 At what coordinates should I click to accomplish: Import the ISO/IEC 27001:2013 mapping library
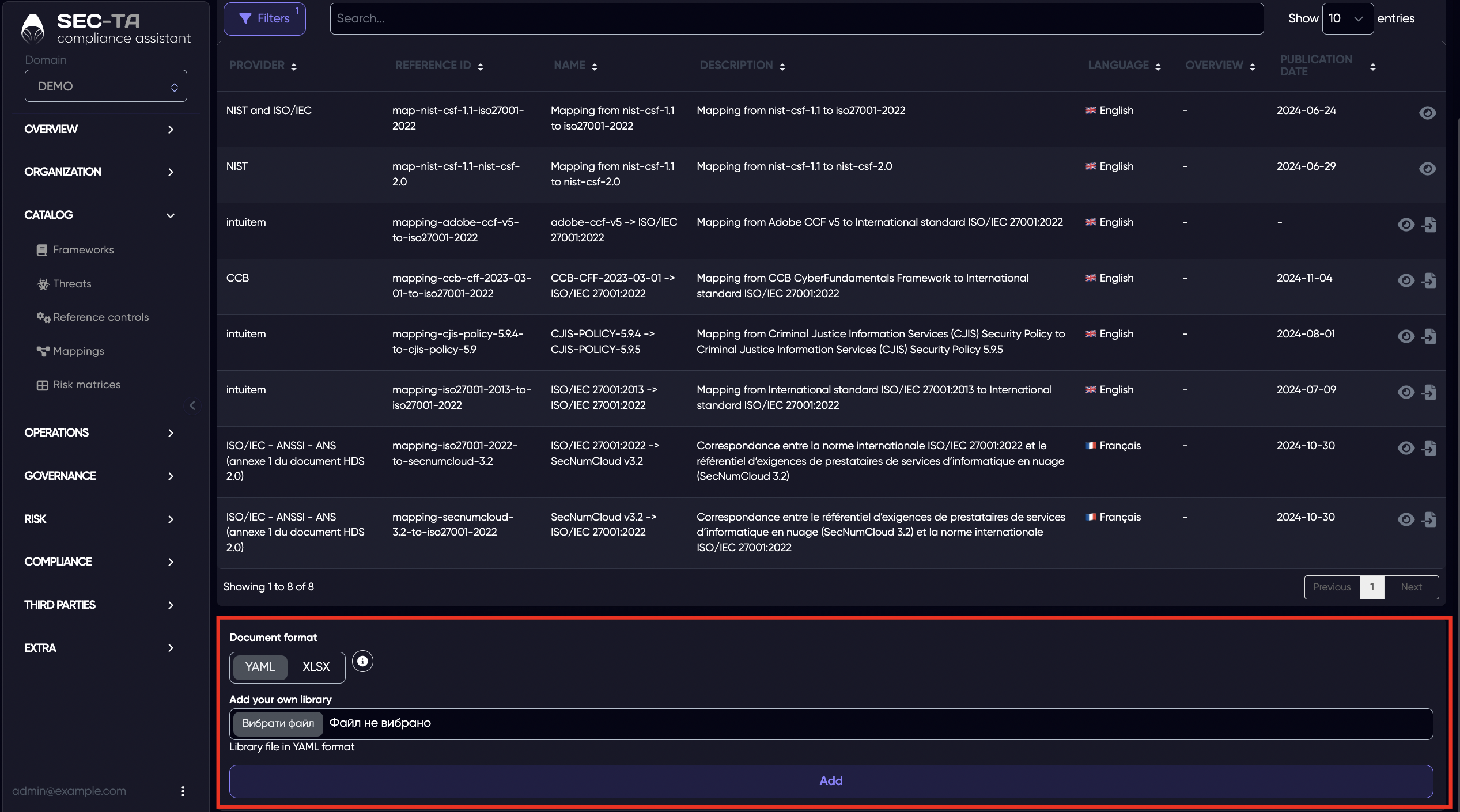click(x=1429, y=392)
